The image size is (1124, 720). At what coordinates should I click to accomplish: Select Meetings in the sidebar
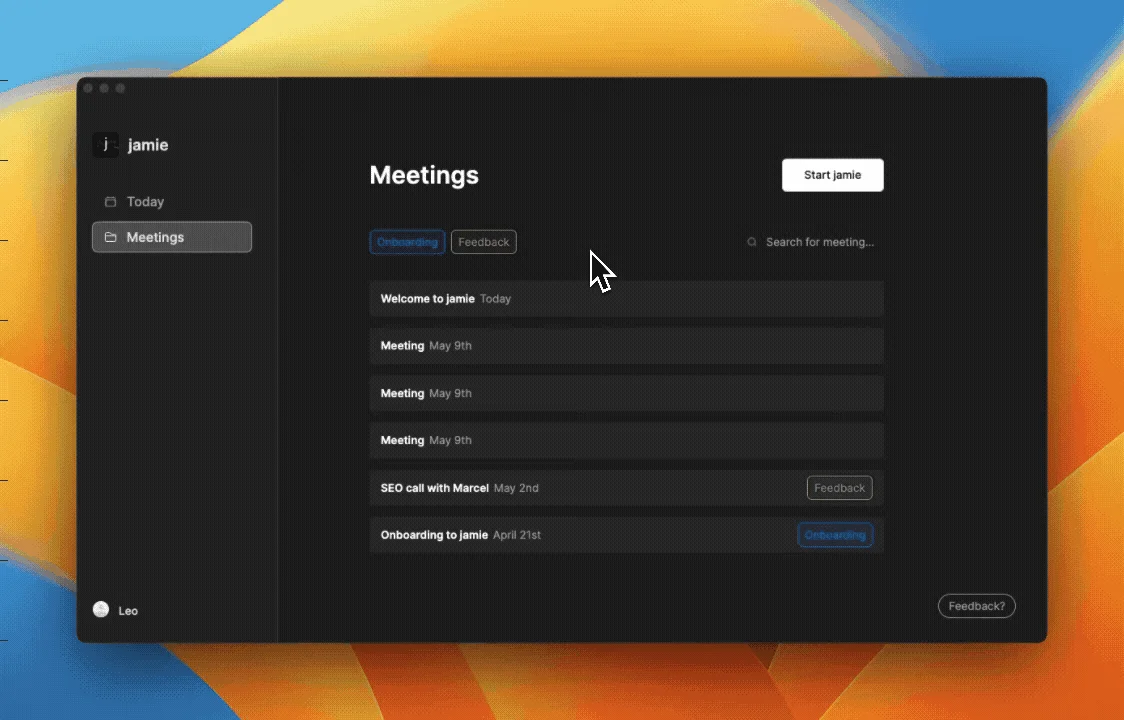click(155, 237)
